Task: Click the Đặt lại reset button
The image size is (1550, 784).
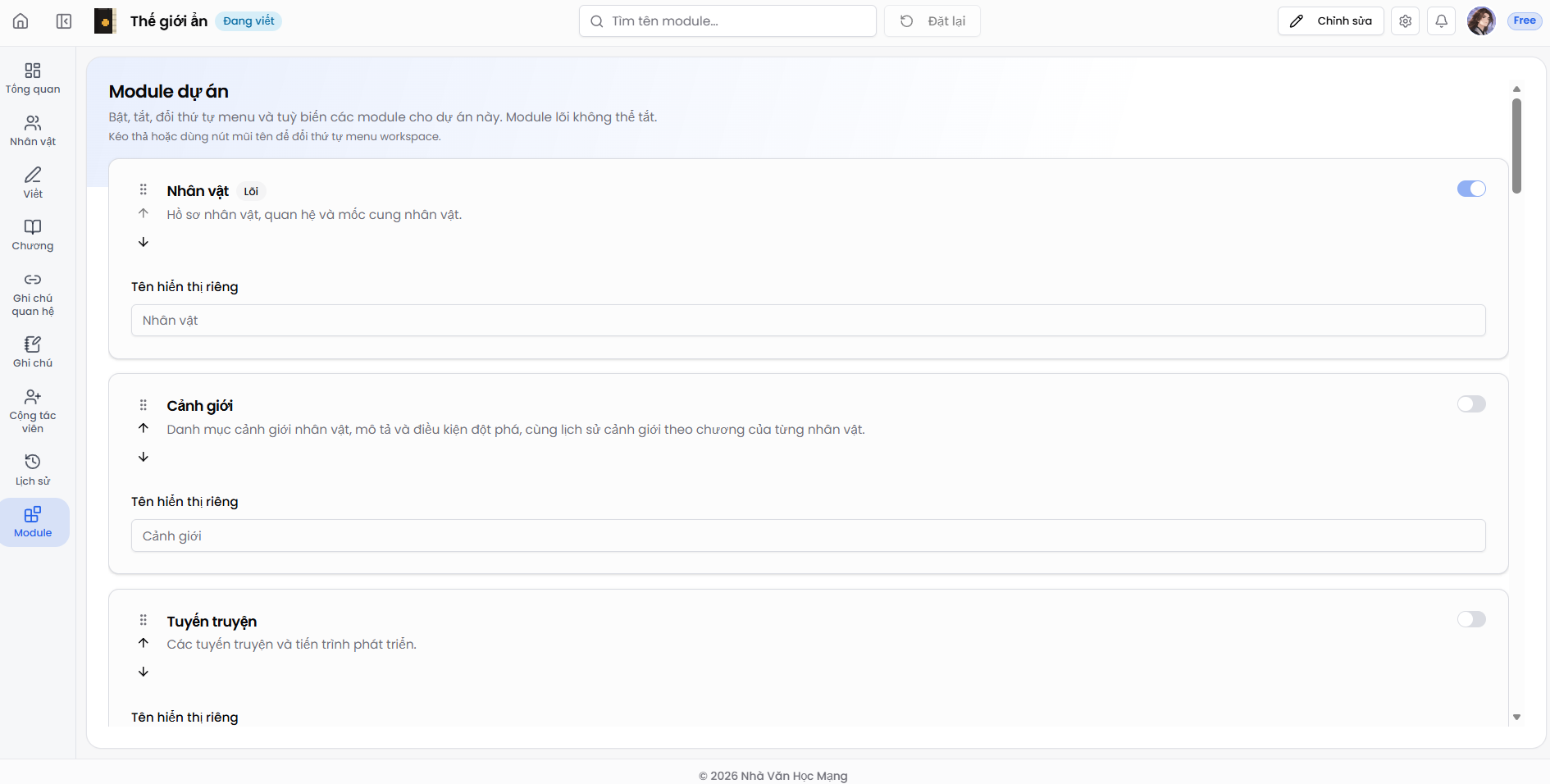Action: 932,21
